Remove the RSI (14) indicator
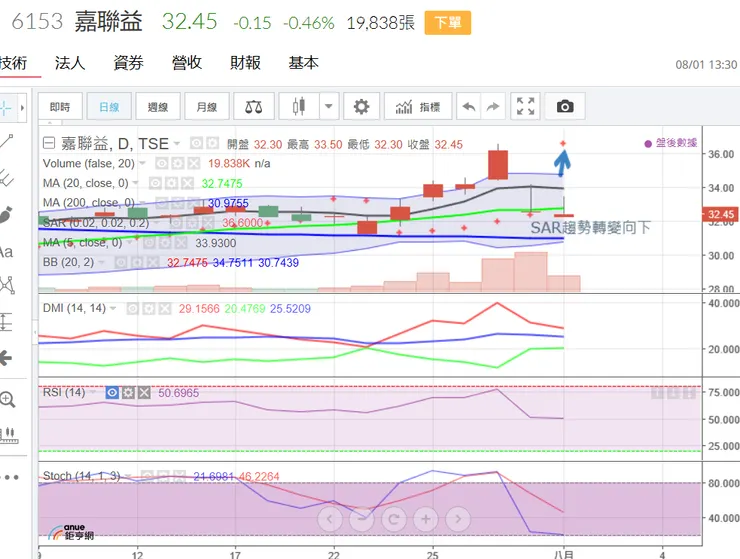This screenshot has height=559, width=740. (x=144, y=392)
